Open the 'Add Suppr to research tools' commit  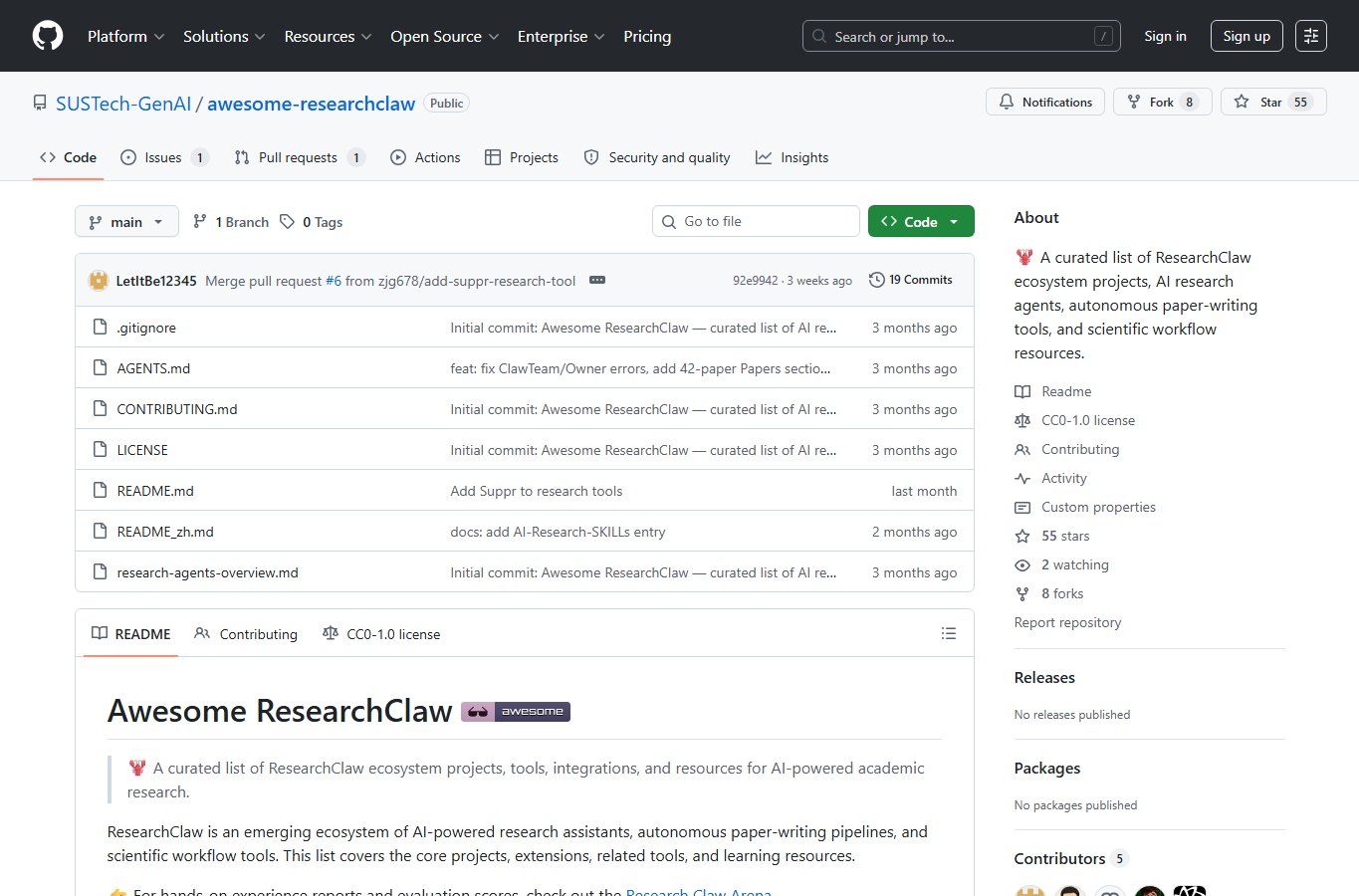(x=536, y=491)
